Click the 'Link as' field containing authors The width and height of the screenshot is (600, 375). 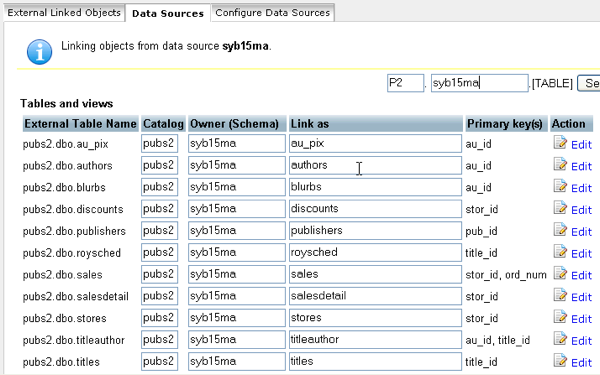[x=375, y=165]
